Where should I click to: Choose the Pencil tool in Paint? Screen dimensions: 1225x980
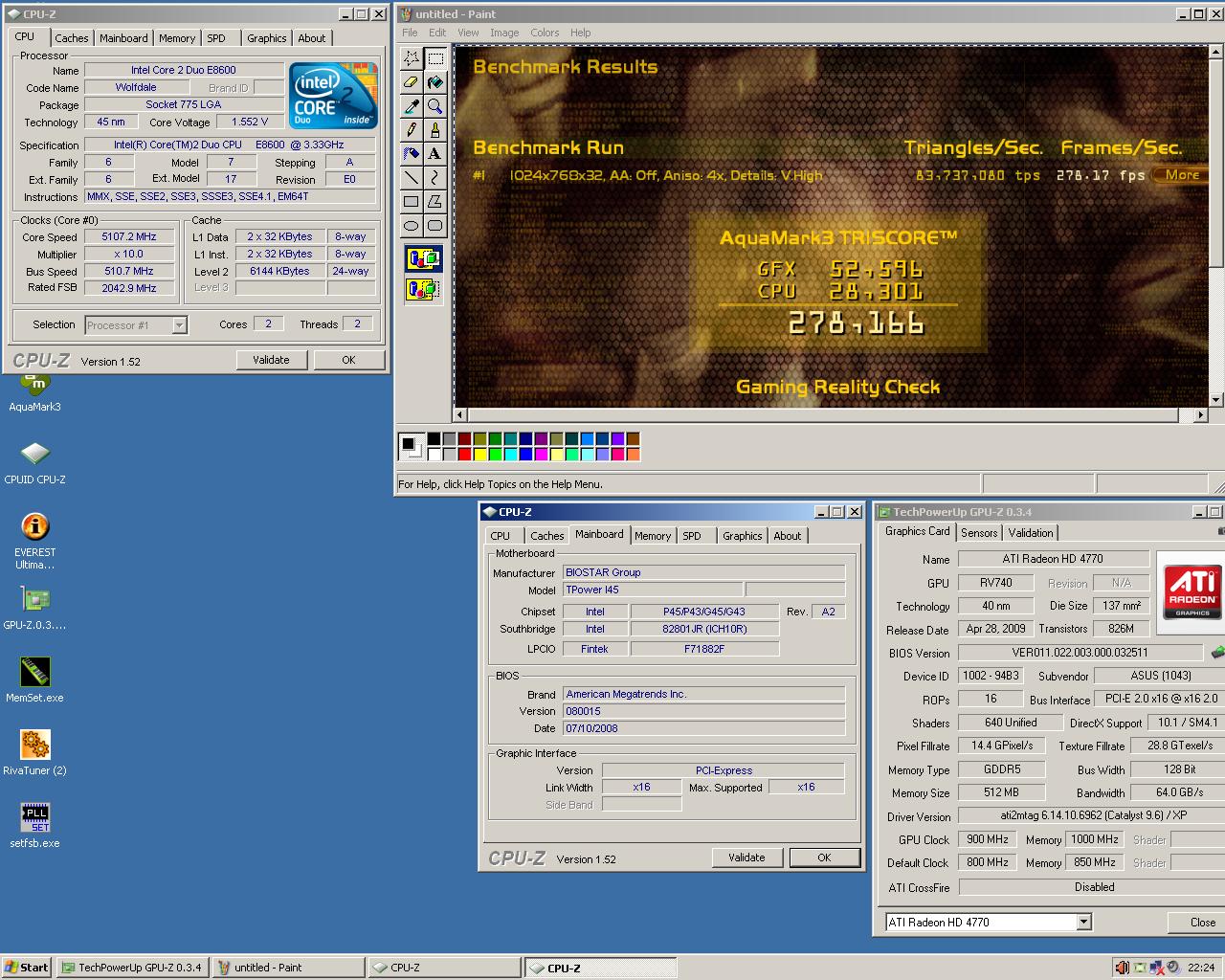click(412, 130)
